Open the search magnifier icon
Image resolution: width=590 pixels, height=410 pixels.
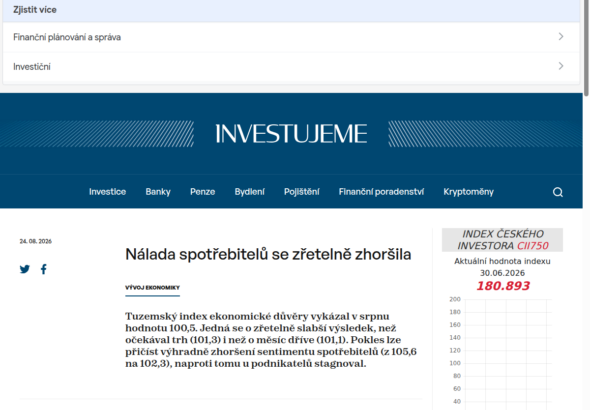tap(558, 192)
